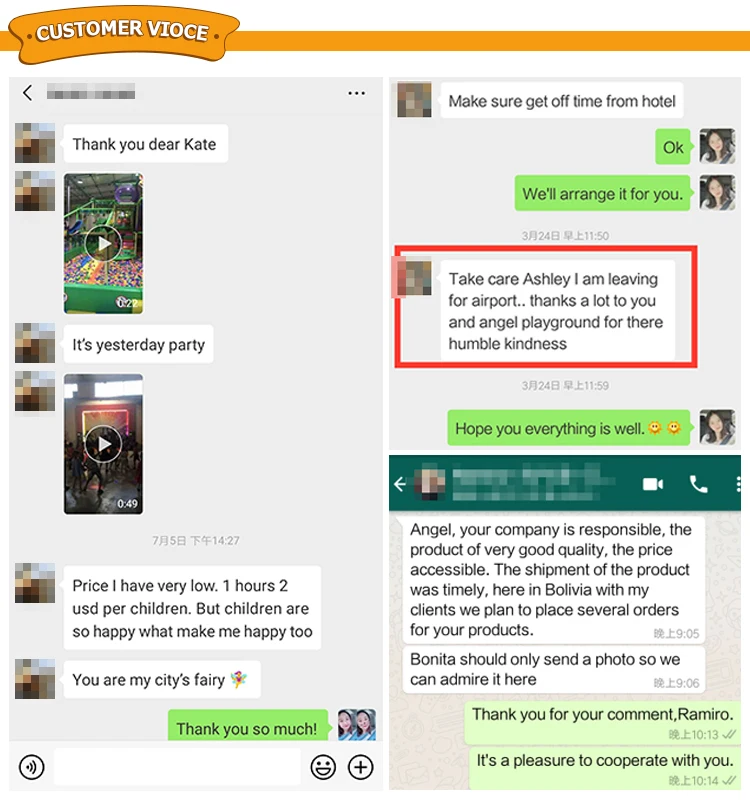Select the 'Thank you dear Kate' message

click(x=145, y=144)
